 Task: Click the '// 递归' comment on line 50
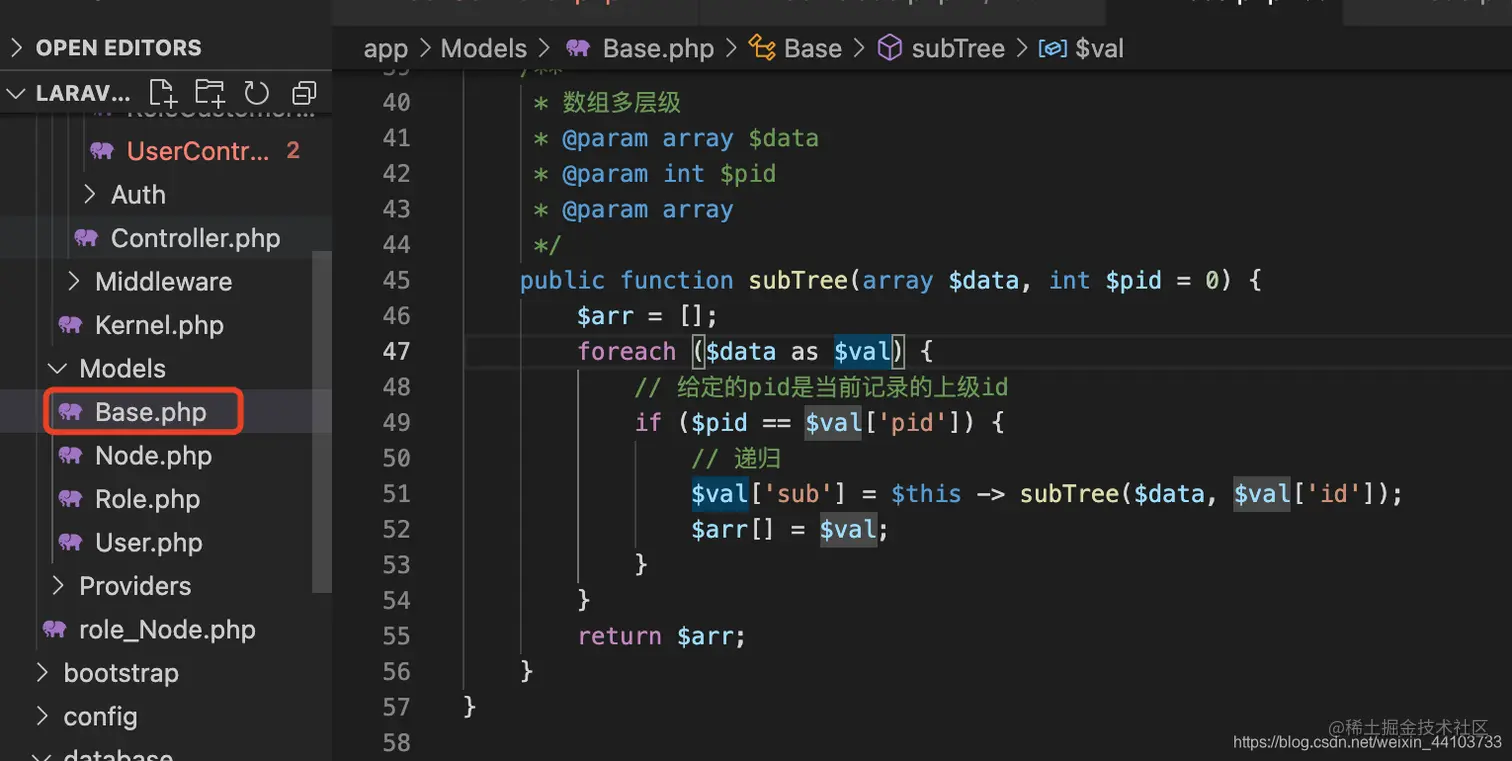pos(736,458)
